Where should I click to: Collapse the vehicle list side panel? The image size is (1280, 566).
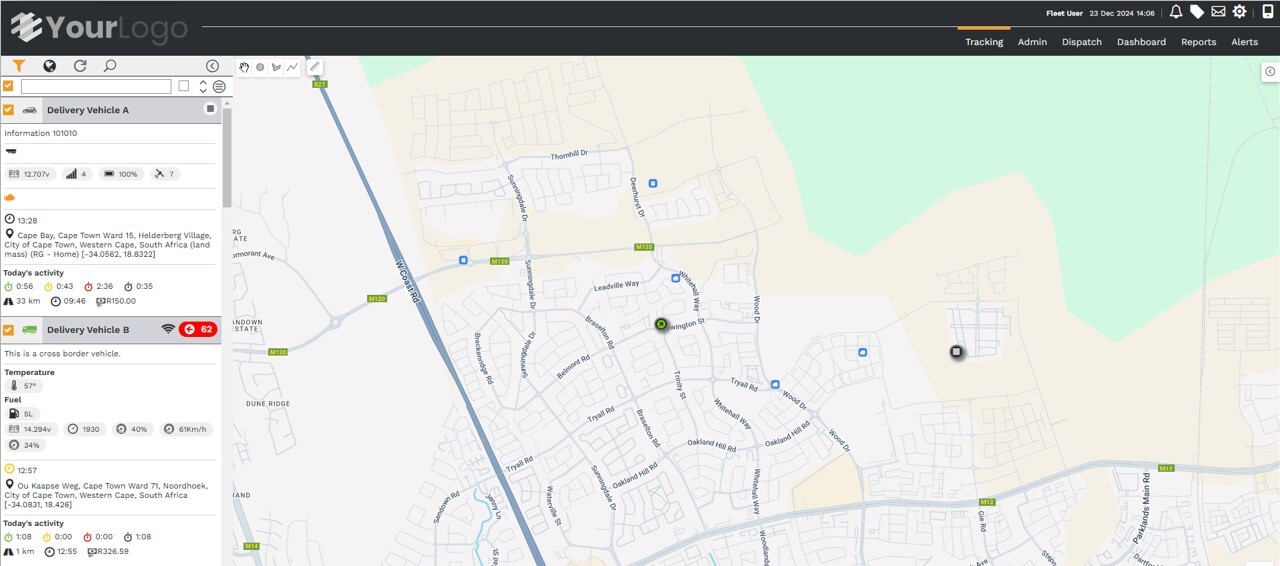click(212, 66)
